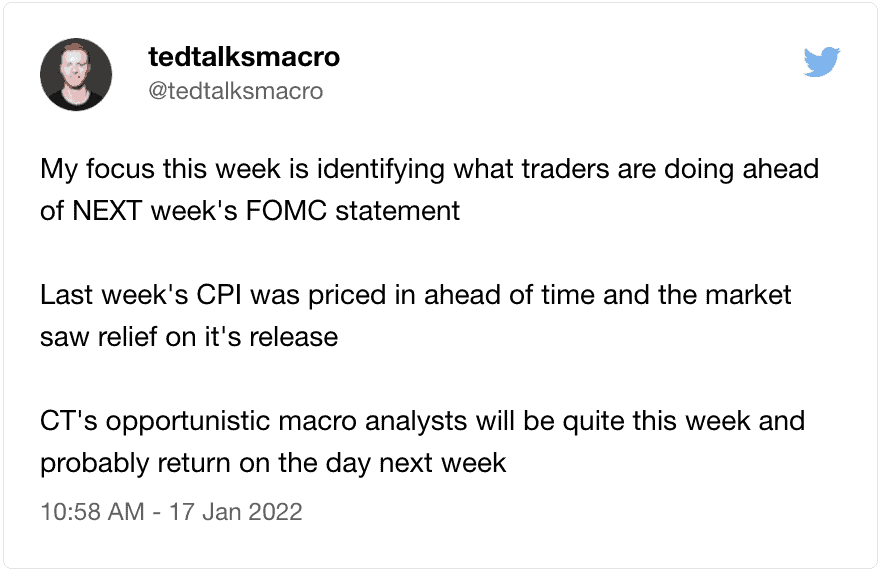Click the capitalized word NEXT

(107, 211)
